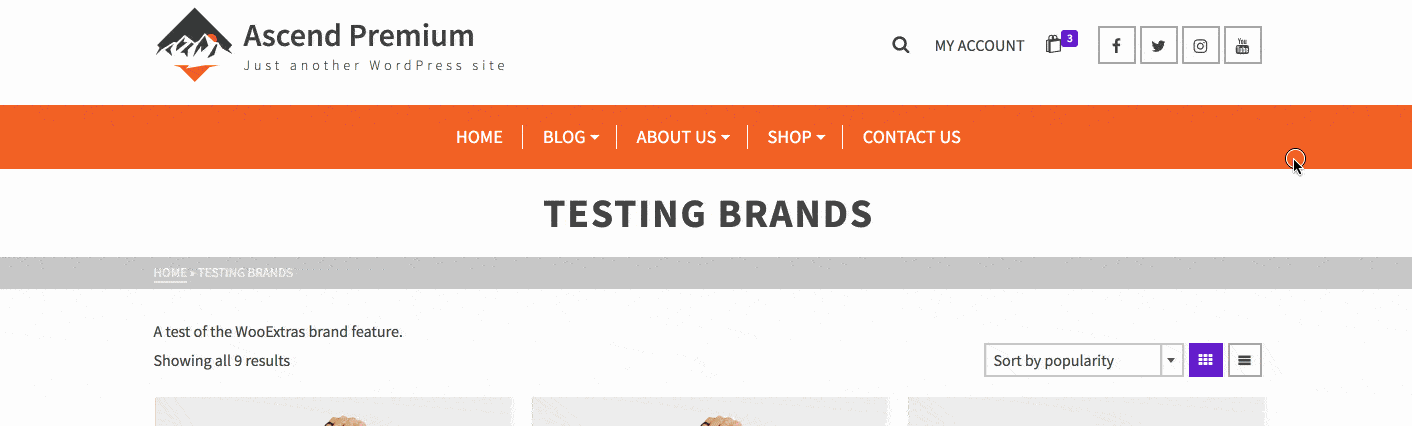Switch to list view layout
This screenshot has height=426, width=1412.
pyautogui.click(x=1244, y=360)
